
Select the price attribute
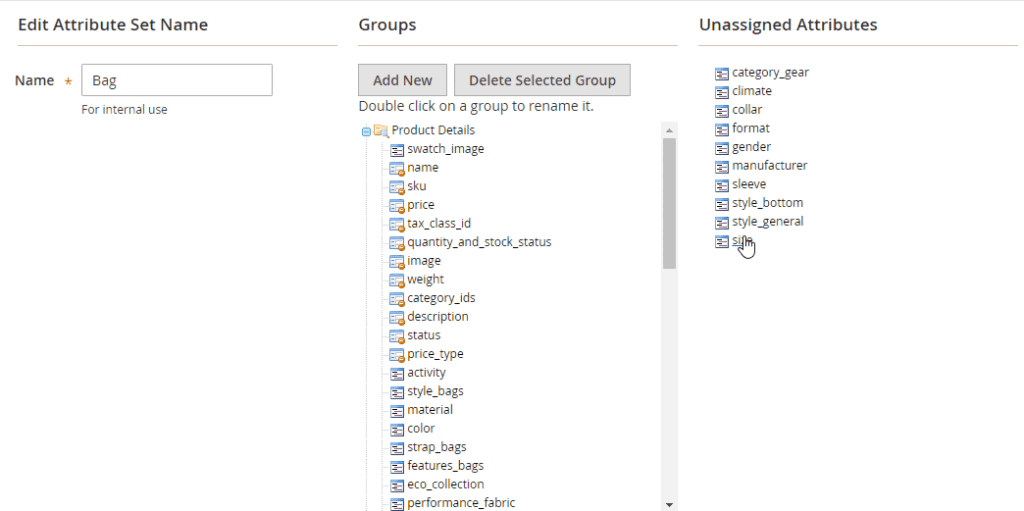(421, 205)
